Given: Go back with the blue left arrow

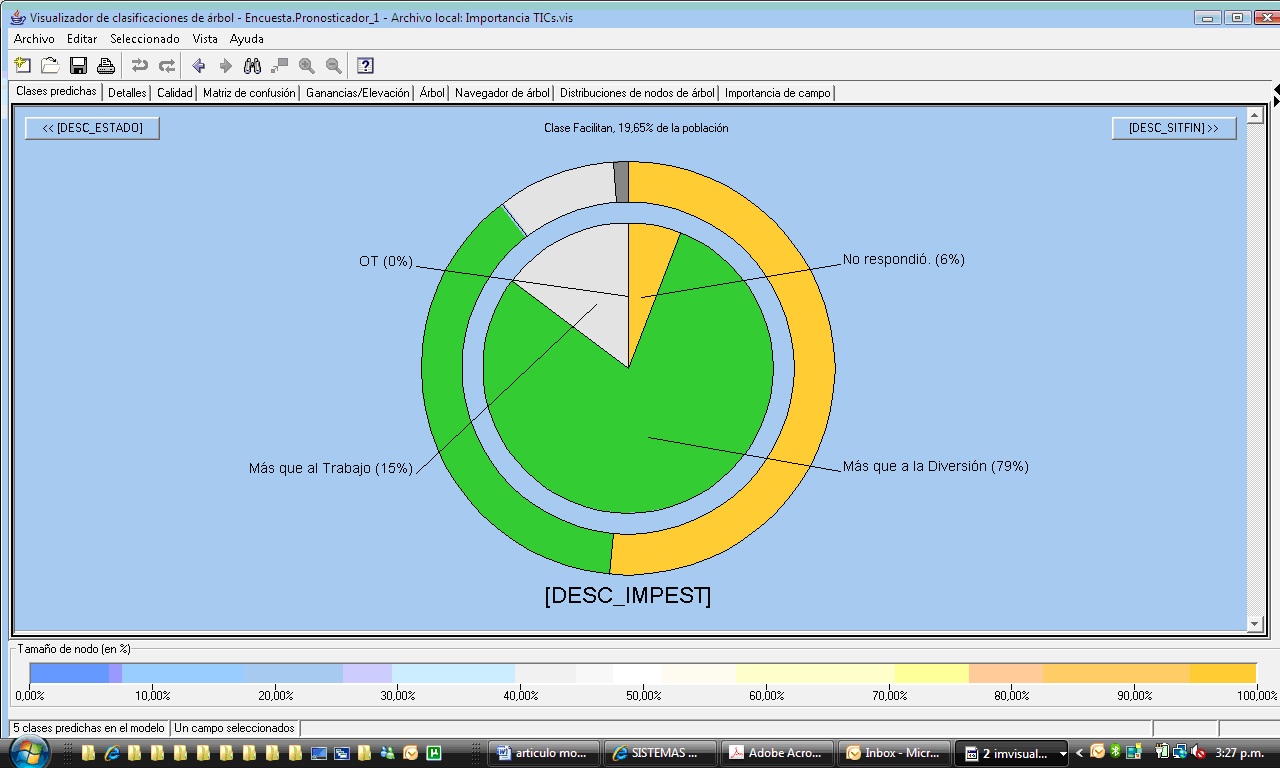Looking at the screenshot, I should [199, 66].
